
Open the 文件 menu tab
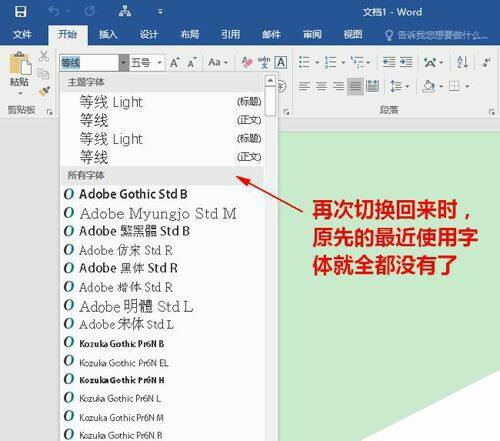coord(22,34)
